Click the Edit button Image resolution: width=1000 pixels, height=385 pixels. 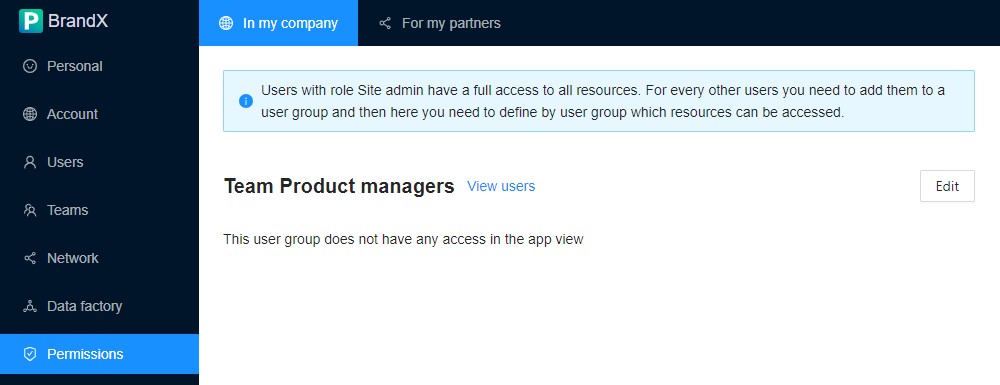click(947, 186)
